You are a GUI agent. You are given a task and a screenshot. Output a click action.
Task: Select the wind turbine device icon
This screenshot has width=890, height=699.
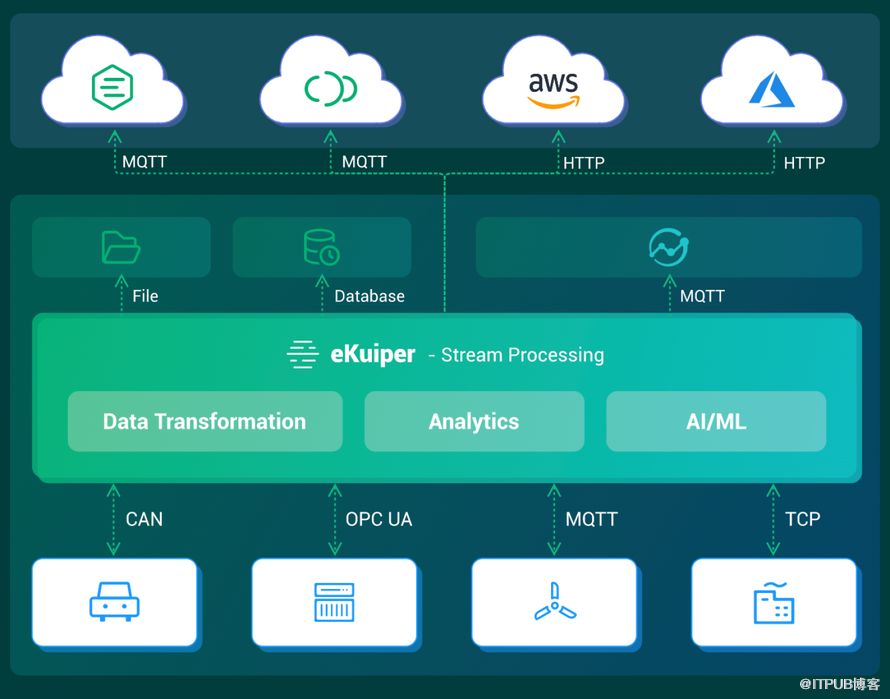pyautogui.click(x=555, y=602)
